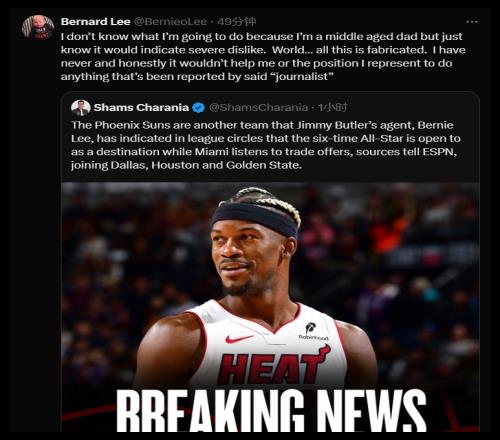Click the player's dark headband in photo

[255, 217]
